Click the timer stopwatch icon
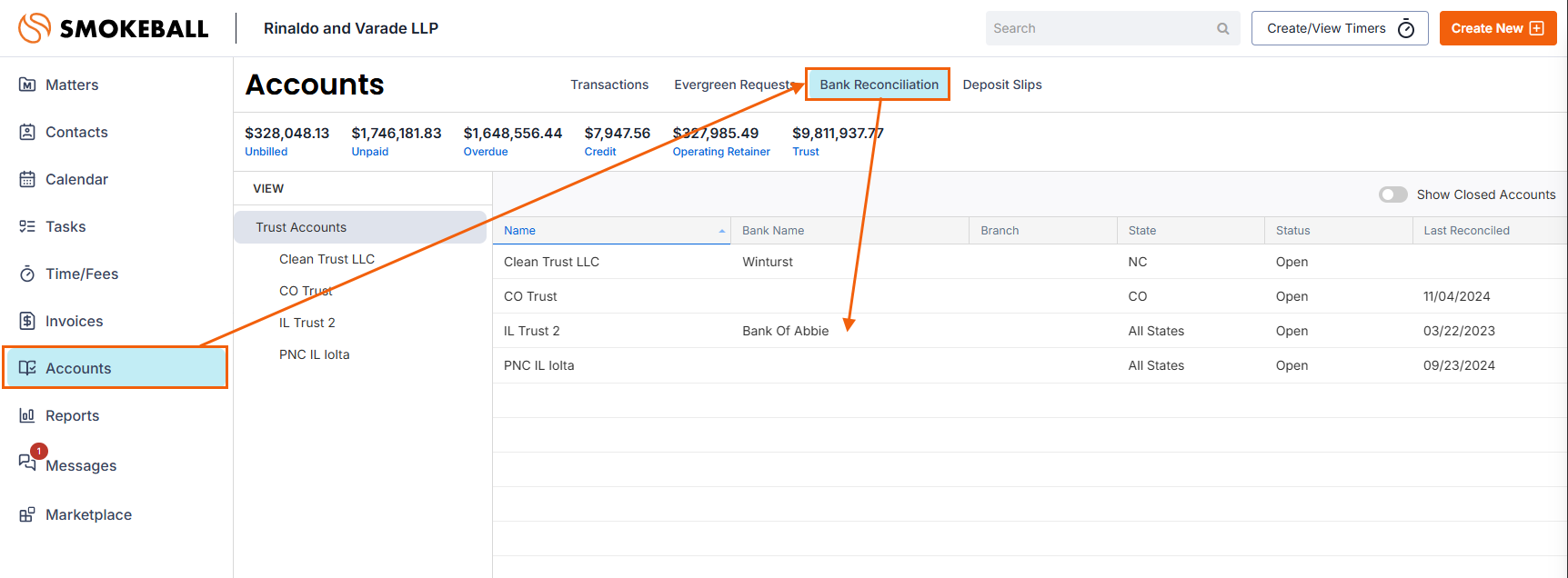 click(1406, 28)
